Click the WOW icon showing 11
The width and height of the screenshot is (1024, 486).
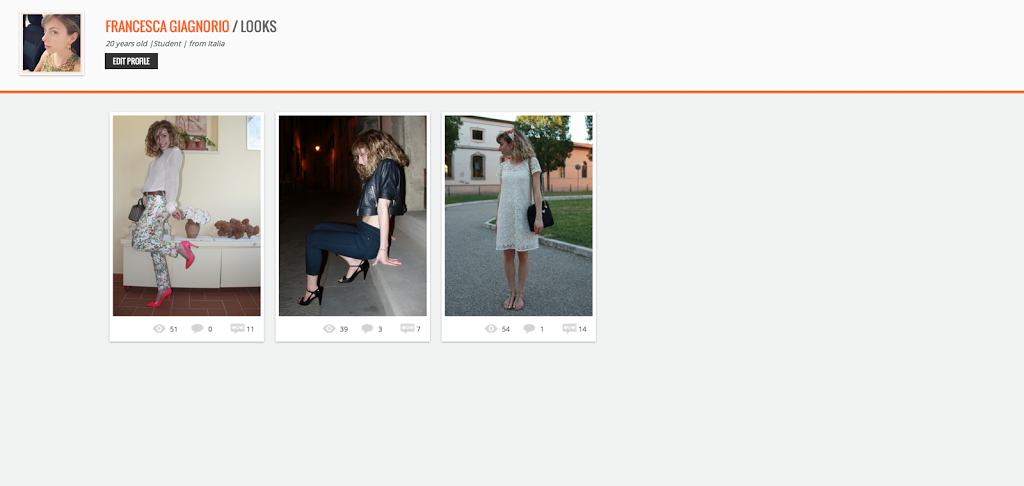(x=237, y=329)
